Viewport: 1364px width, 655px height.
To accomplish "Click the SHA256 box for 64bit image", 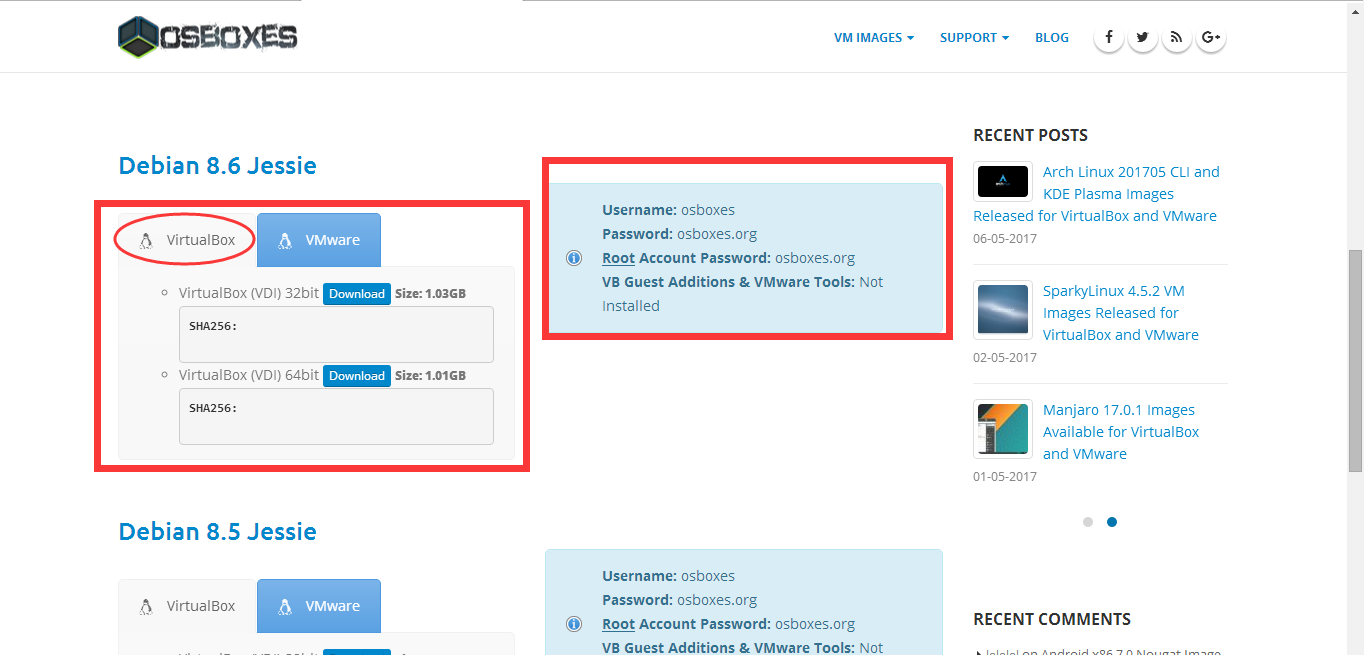I will tap(336, 416).
